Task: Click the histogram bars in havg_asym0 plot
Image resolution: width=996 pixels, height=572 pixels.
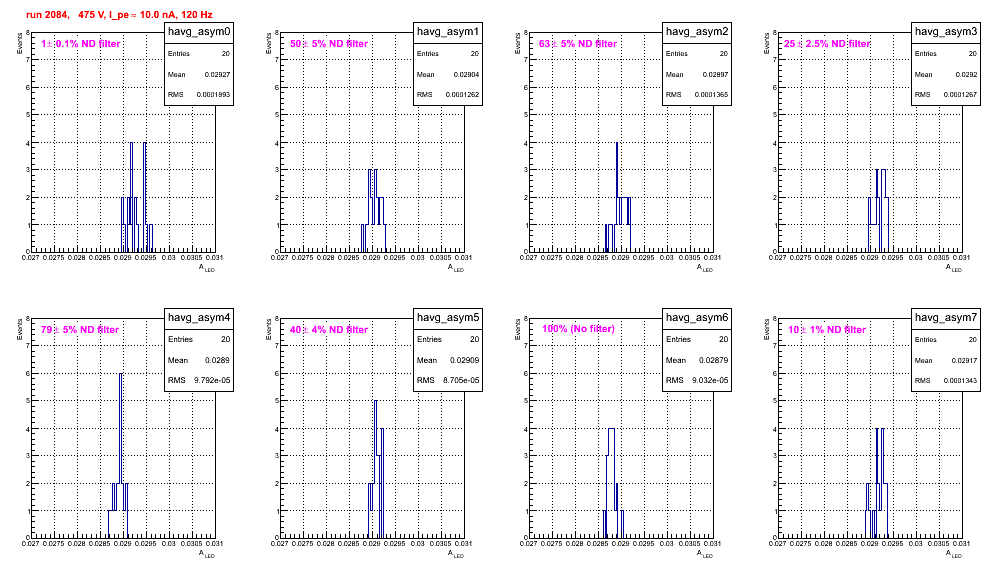Action: pyautogui.click(x=137, y=197)
